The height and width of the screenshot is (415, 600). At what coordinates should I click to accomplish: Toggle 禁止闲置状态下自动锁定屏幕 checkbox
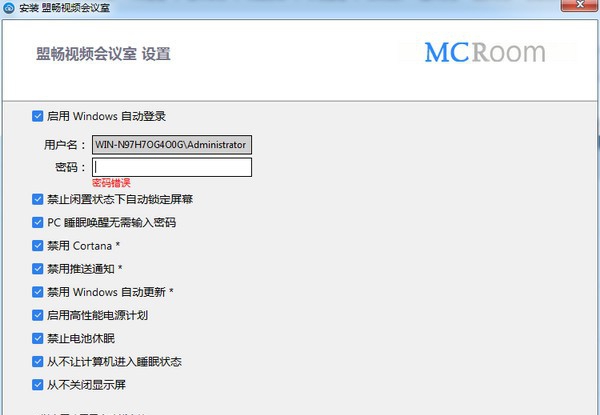click(x=38, y=199)
